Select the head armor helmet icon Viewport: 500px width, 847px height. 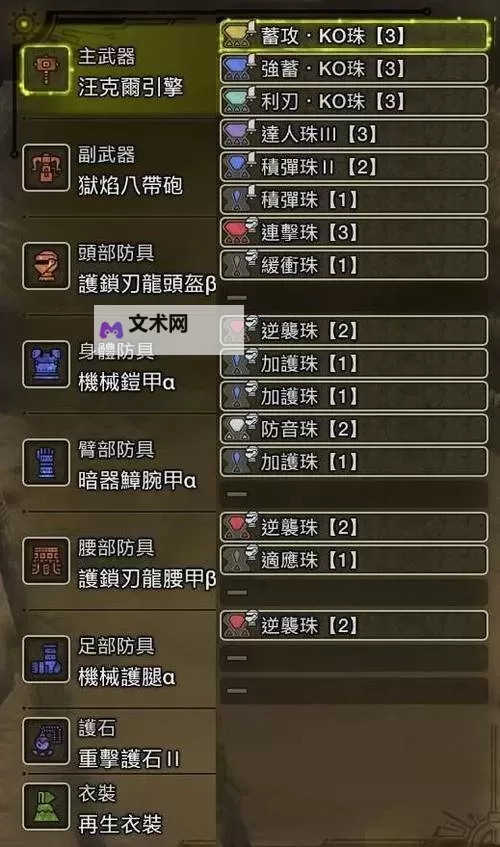tap(46, 266)
